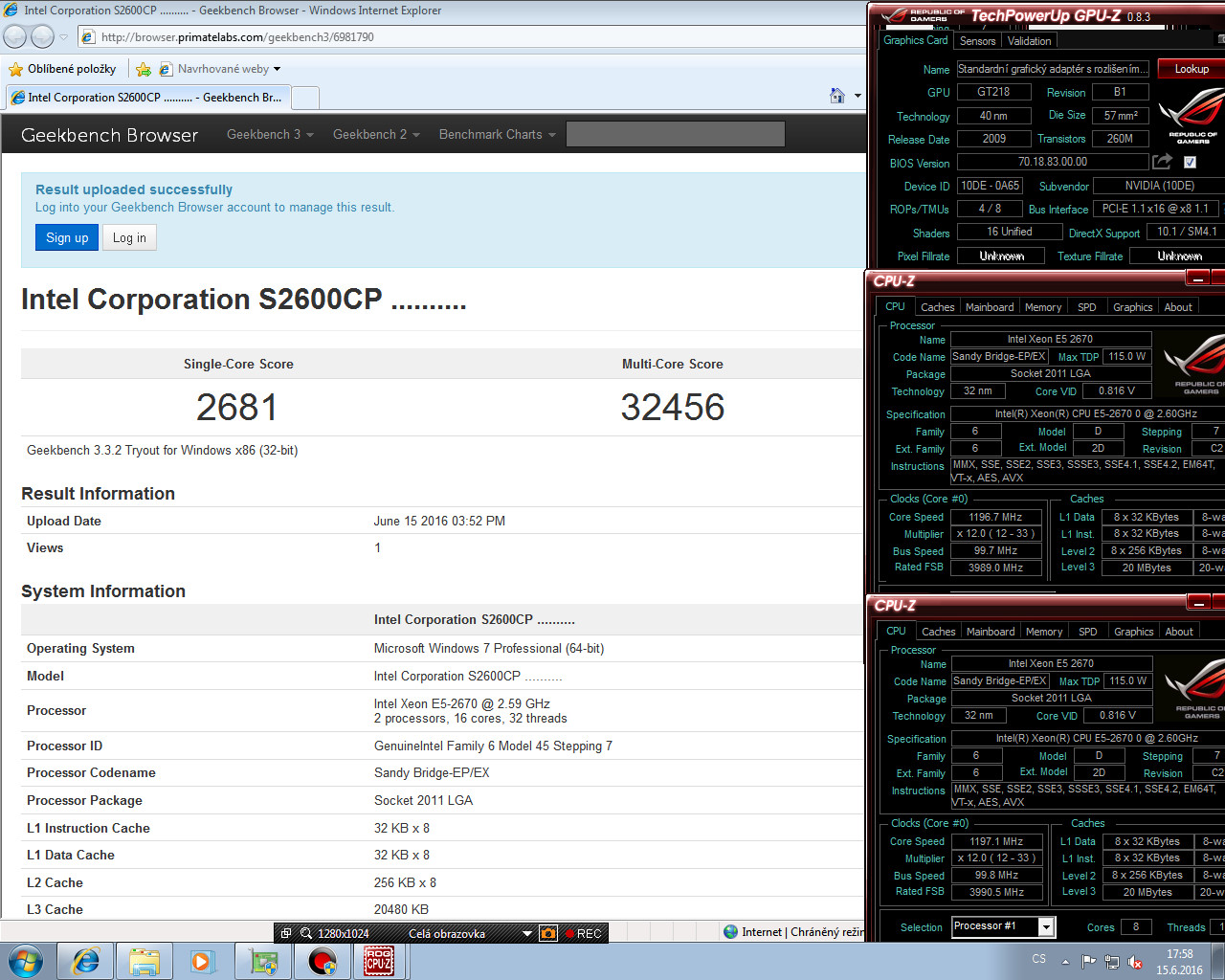Click the Internet zone globe in status bar
The image size is (1225, 980).
tap(731, 931)
